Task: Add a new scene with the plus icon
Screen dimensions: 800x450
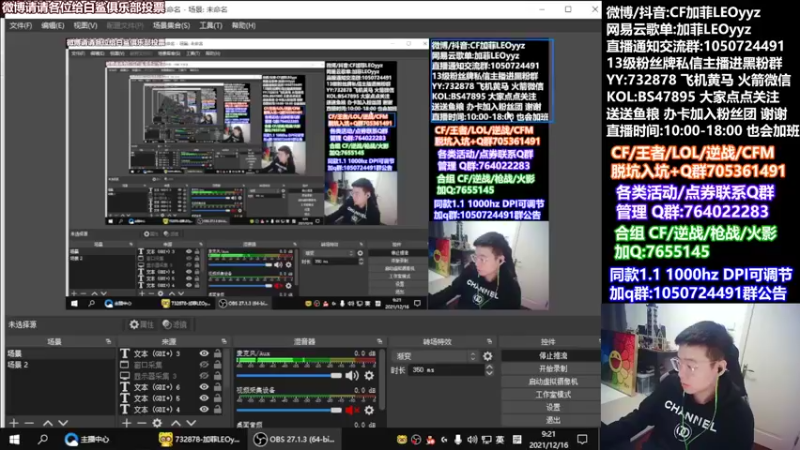Action: click(x=14, y=423)
